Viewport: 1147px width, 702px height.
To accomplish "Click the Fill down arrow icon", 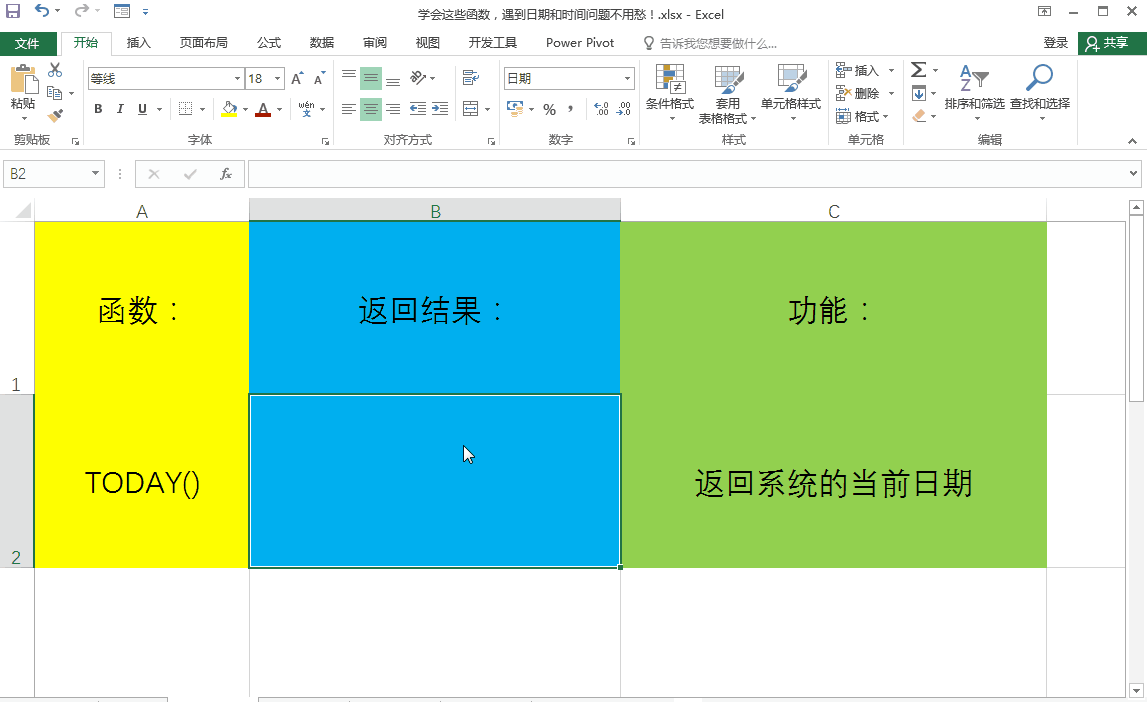I will tap(919, 93).
